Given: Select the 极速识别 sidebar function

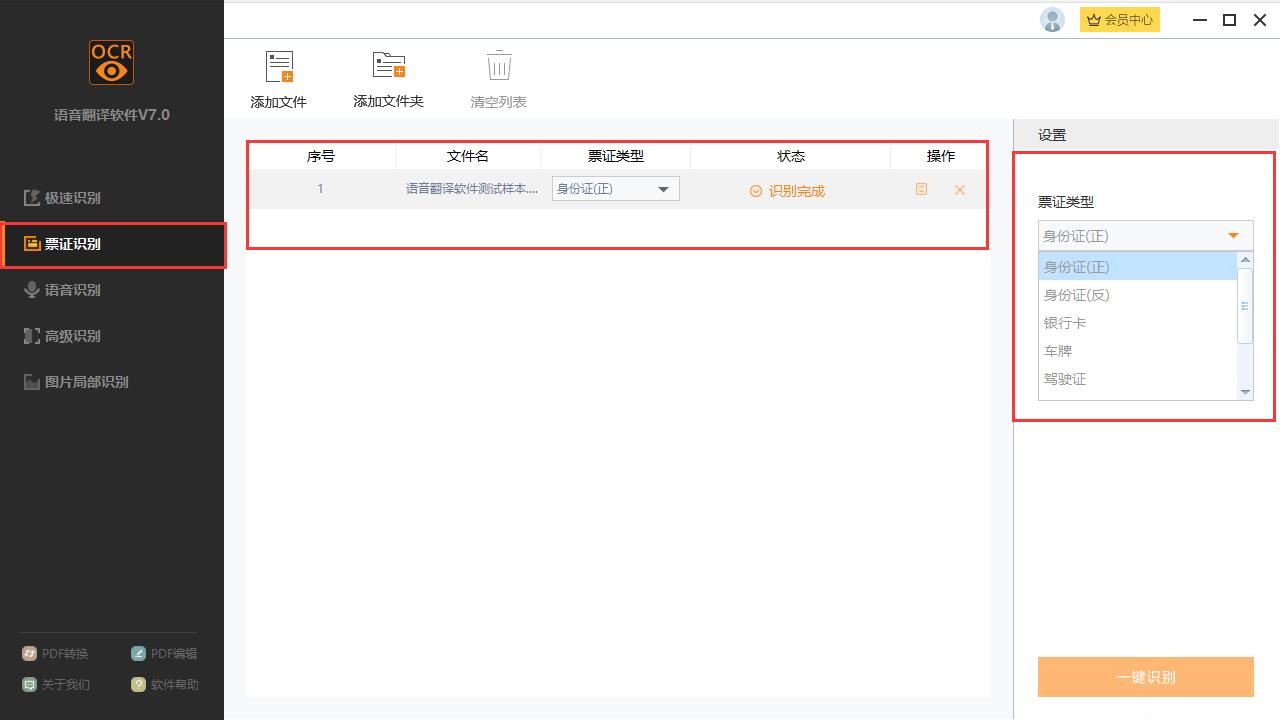Looking at the screenshot, I should (71, 197).
